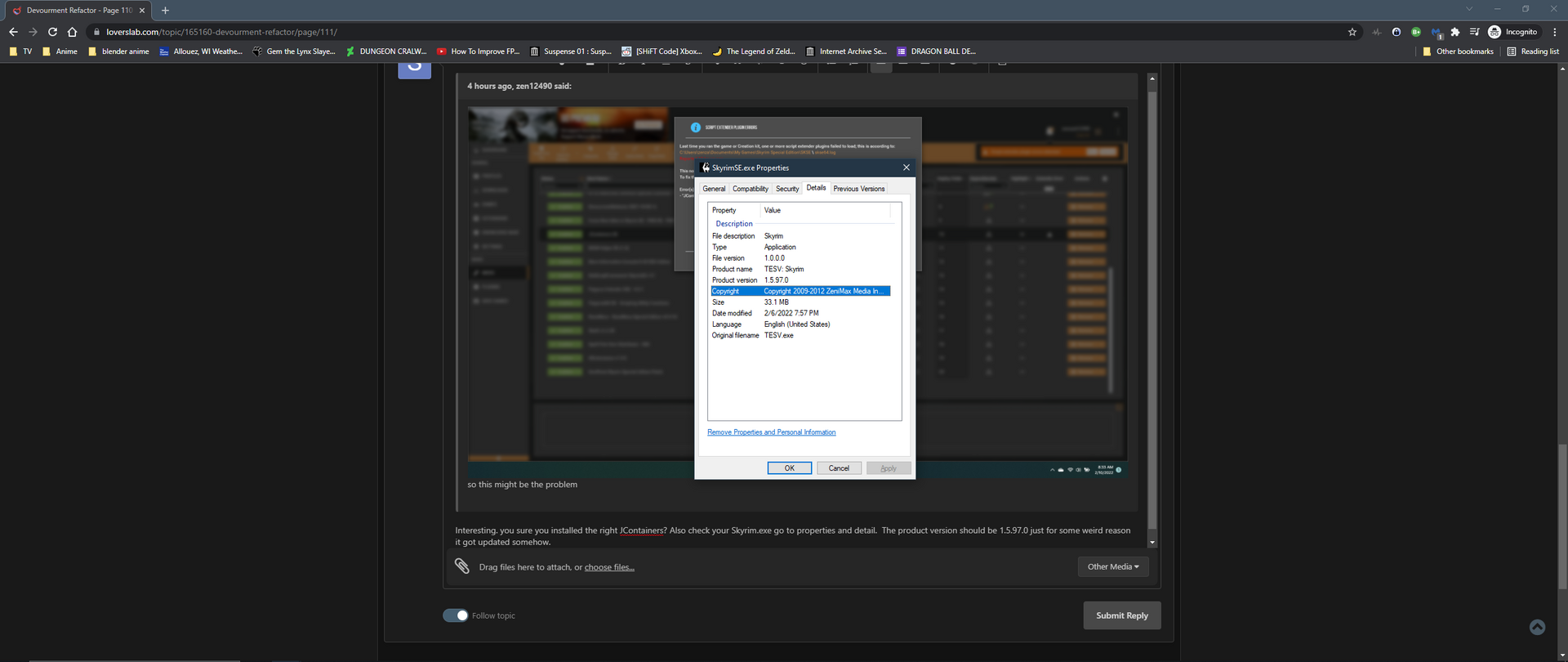Open the Malwarebytes extension
Viewport: 1568px width, 662px height.
coord(1437,33)
